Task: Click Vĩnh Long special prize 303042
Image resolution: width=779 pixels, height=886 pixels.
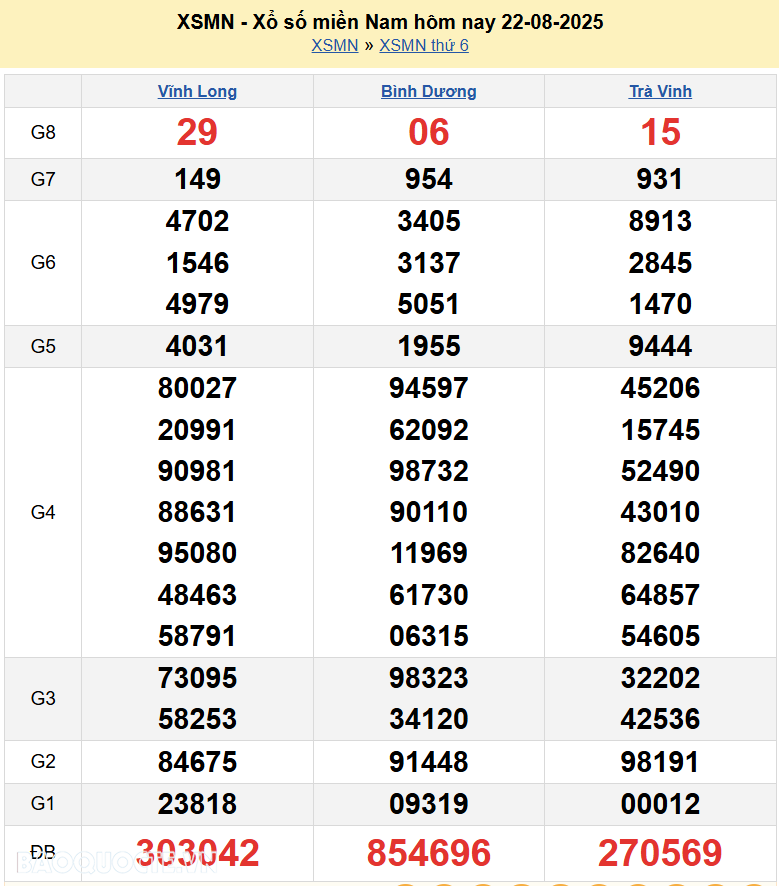Action: 197,853
